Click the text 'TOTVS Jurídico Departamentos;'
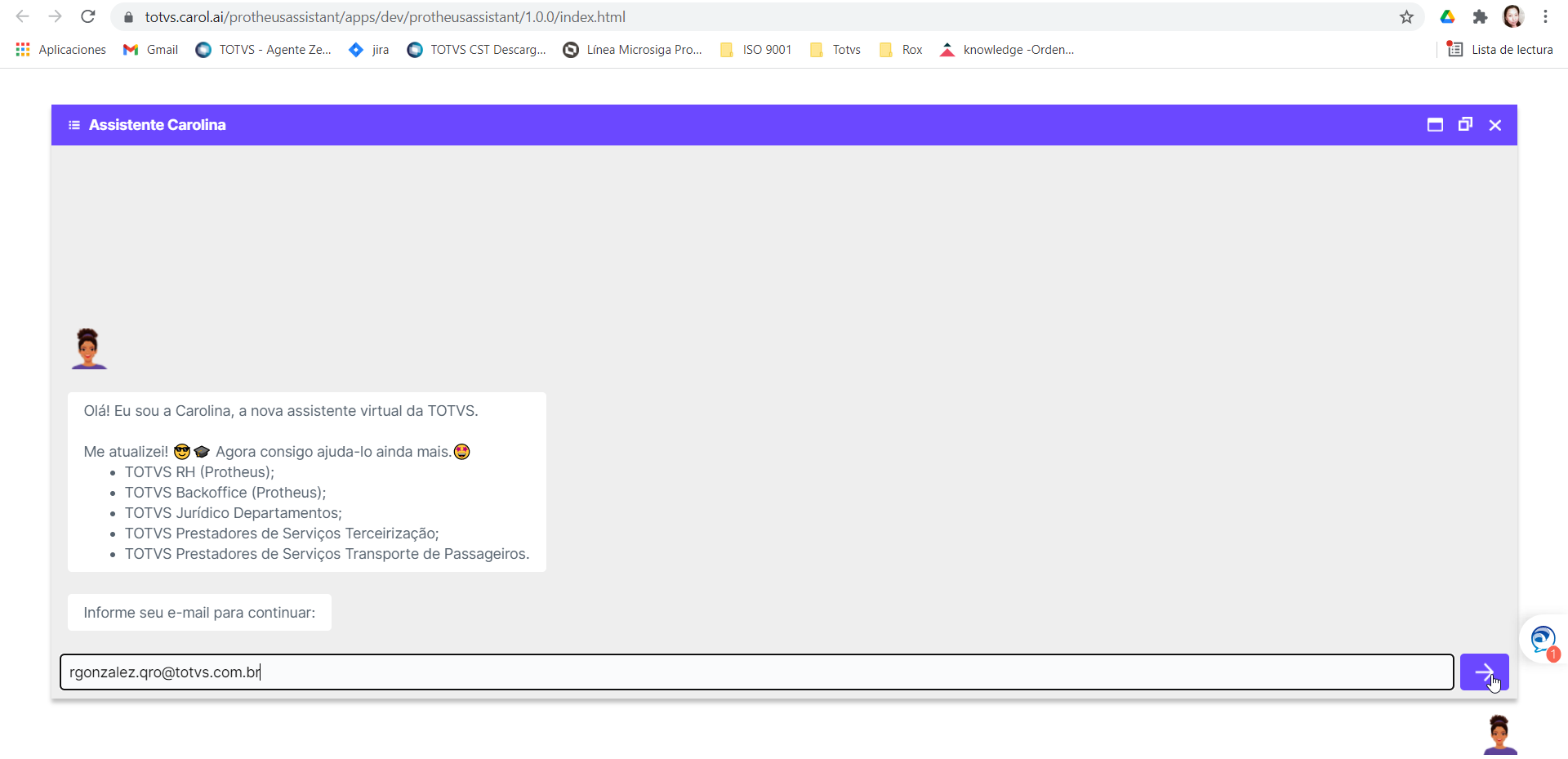The height and width of the screenshot is (759, 1568). pyautogui.click(x=234, y=513)
